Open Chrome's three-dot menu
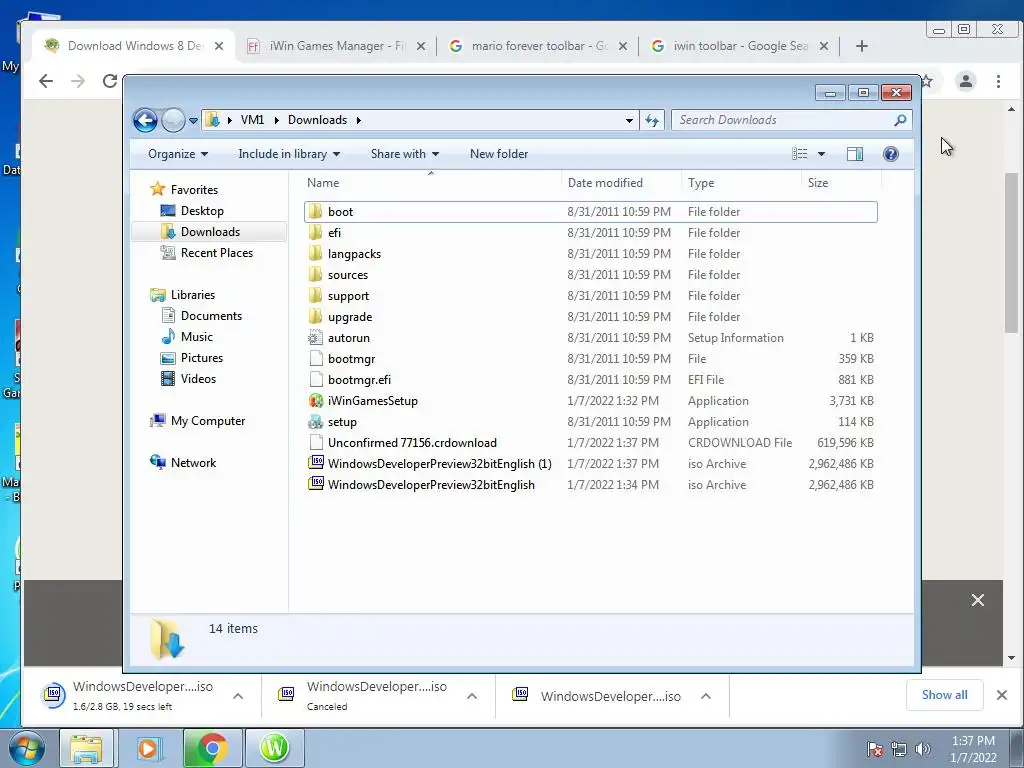Image resolution: width=1024 pixels, height=768 pixels. click(x=998, y=81)
